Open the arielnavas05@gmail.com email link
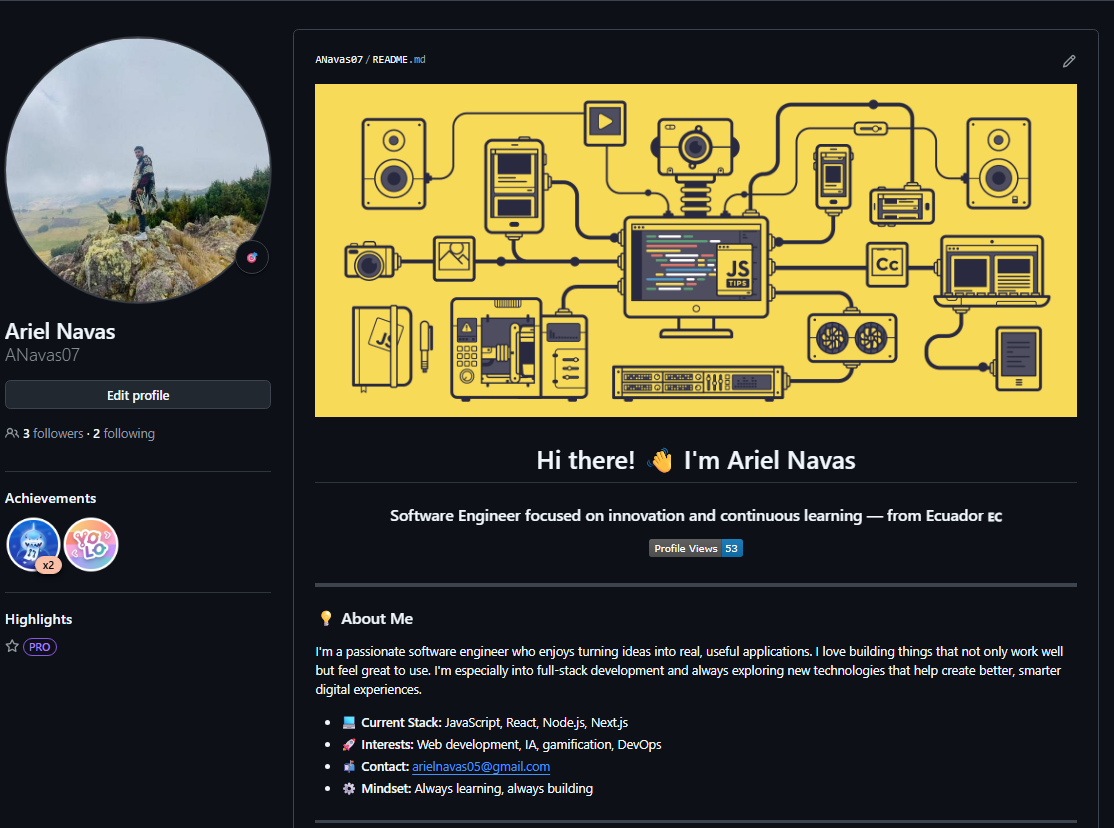Screen dimensions: 1114x828 (481, 767)
